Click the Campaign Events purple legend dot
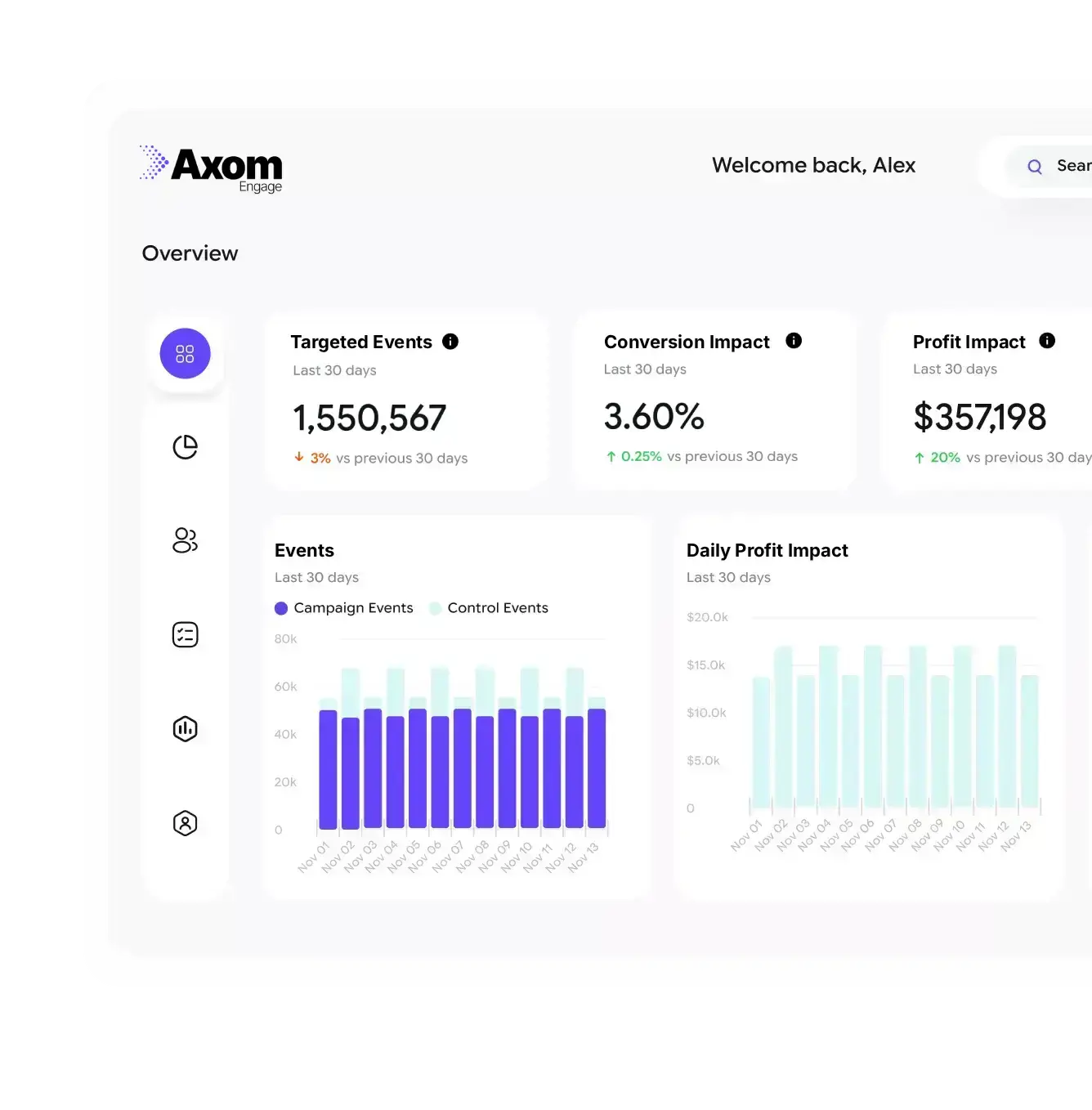This screenshot has width=1092, height=1110. coord(281,608)
